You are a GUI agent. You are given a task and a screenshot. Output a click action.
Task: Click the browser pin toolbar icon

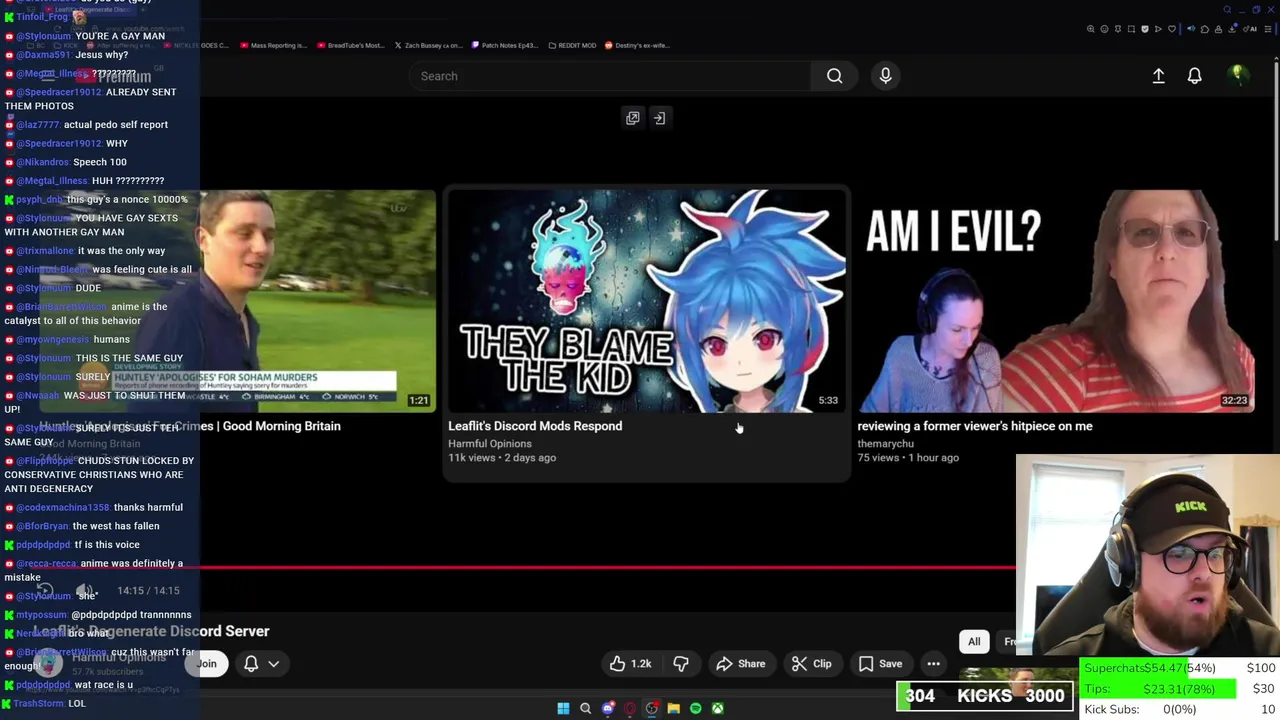1118,29
